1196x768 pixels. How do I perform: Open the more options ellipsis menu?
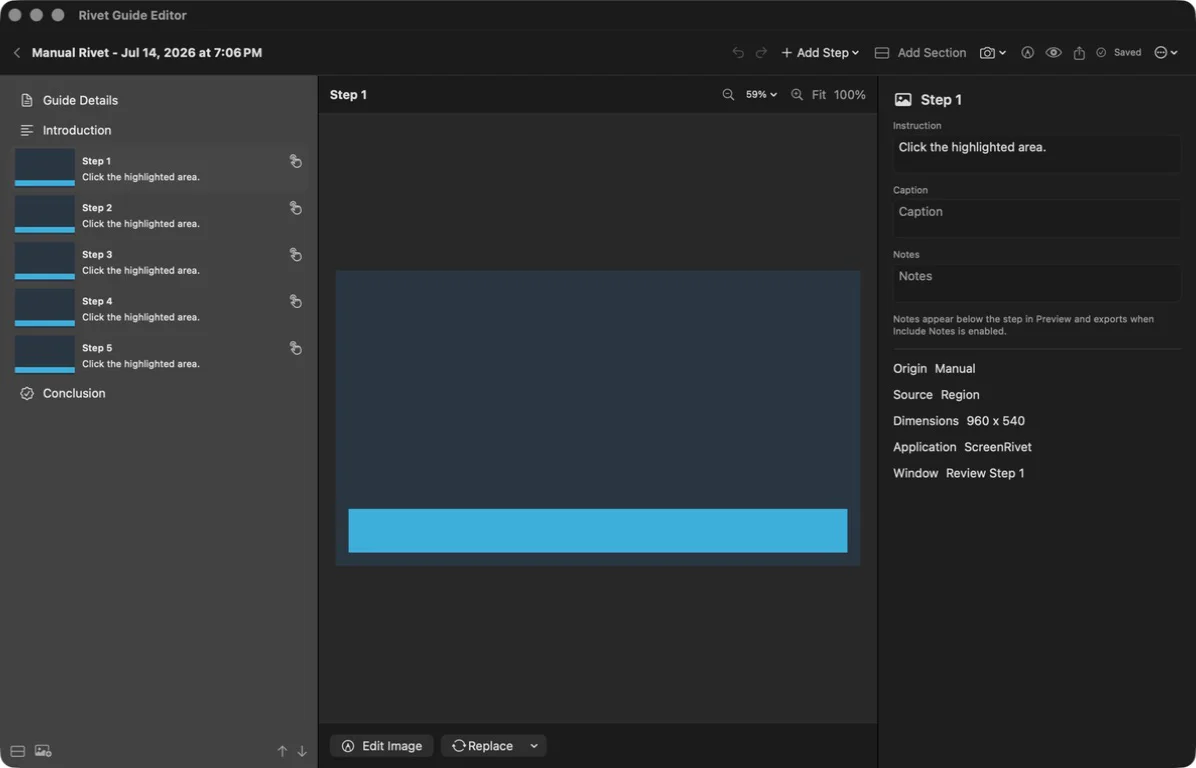coord(1165,53)
